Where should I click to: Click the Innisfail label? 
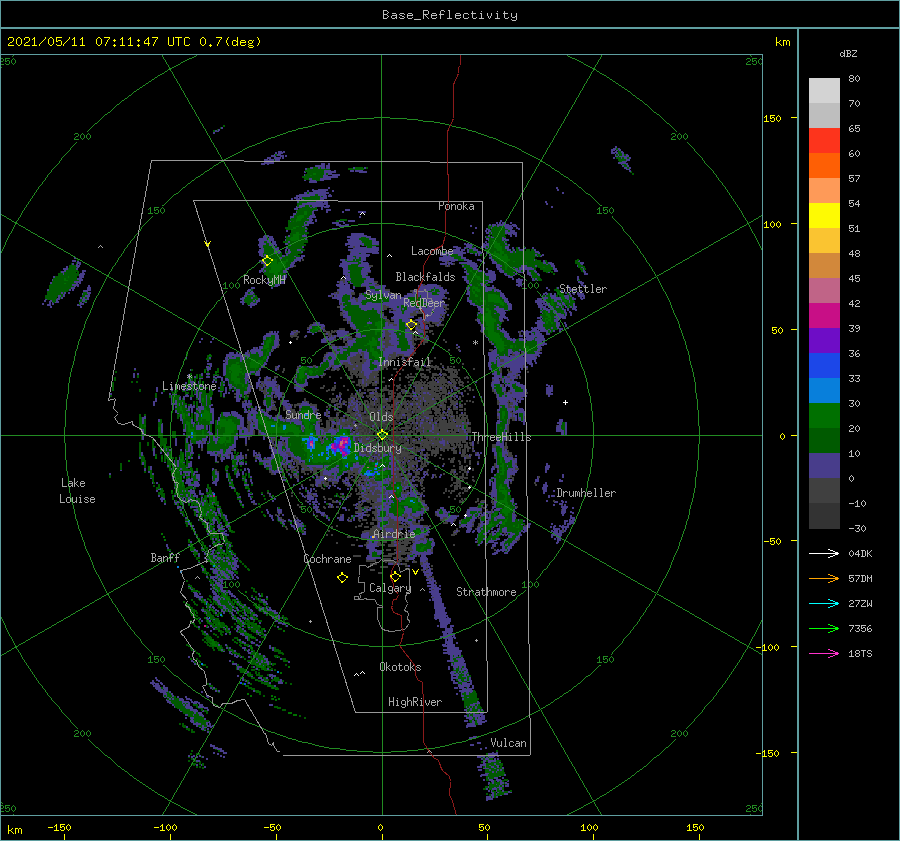(x=404, y=362)
